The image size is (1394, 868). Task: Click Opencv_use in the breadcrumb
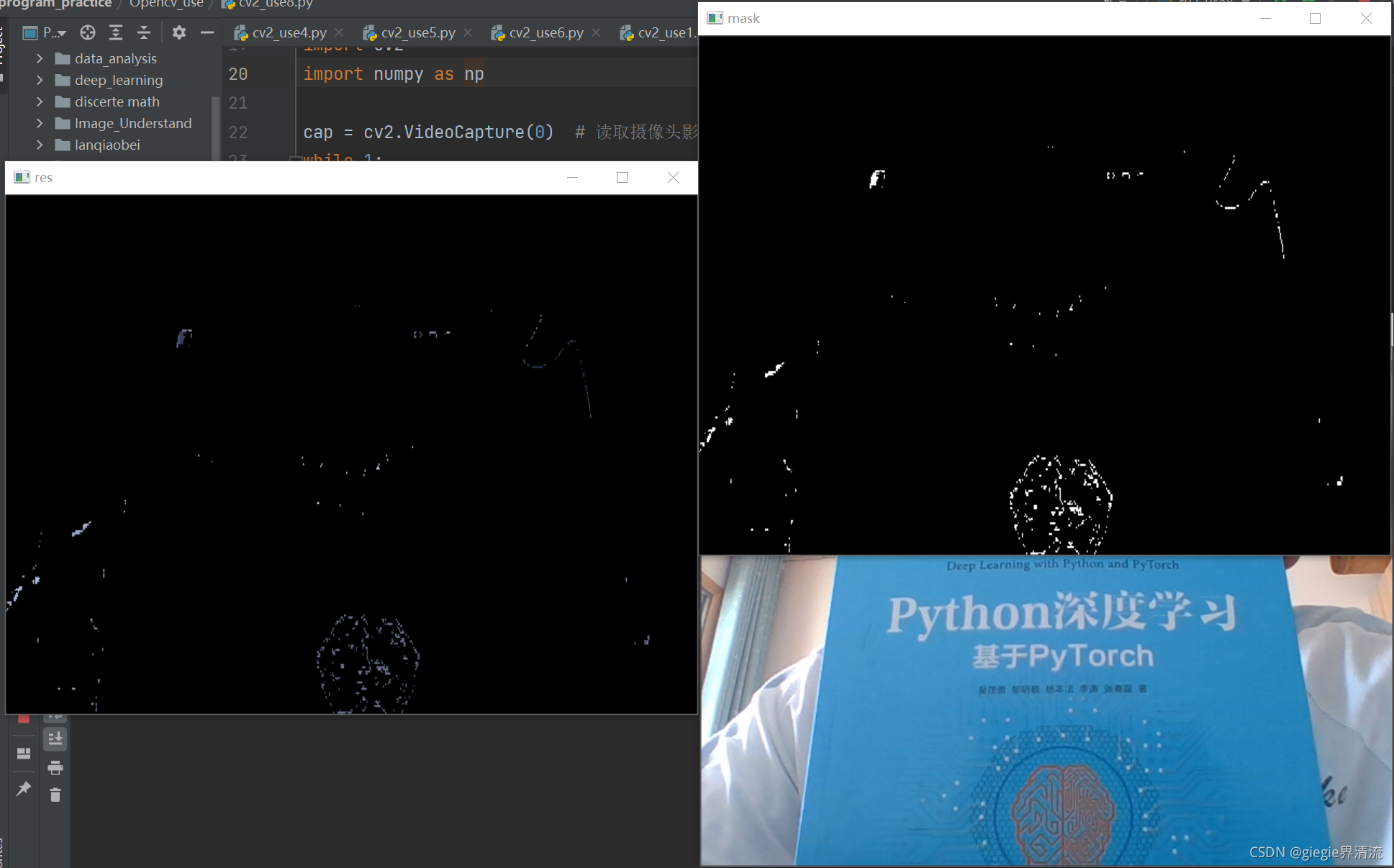point(166,4)
